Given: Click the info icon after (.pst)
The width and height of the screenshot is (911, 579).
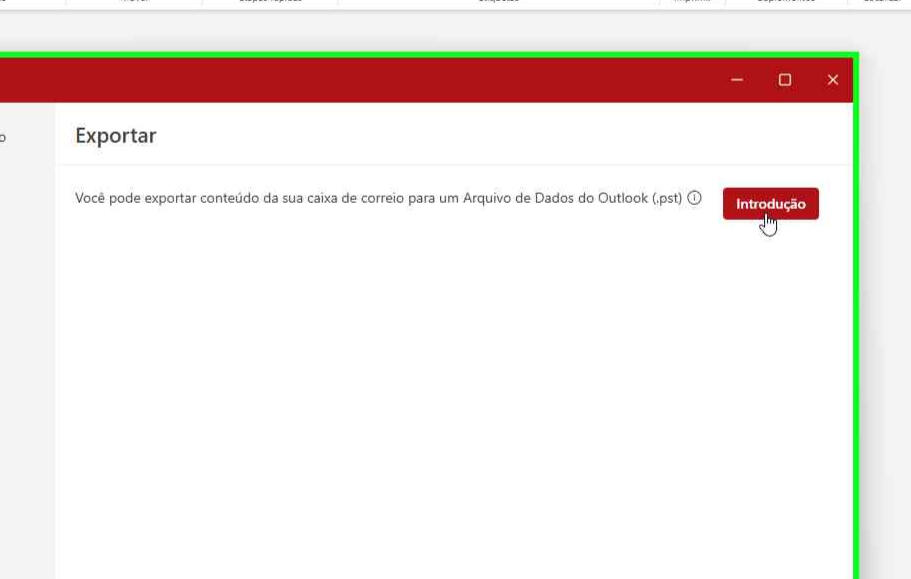Looking at the screenshot, I should (x=694, y=198).
